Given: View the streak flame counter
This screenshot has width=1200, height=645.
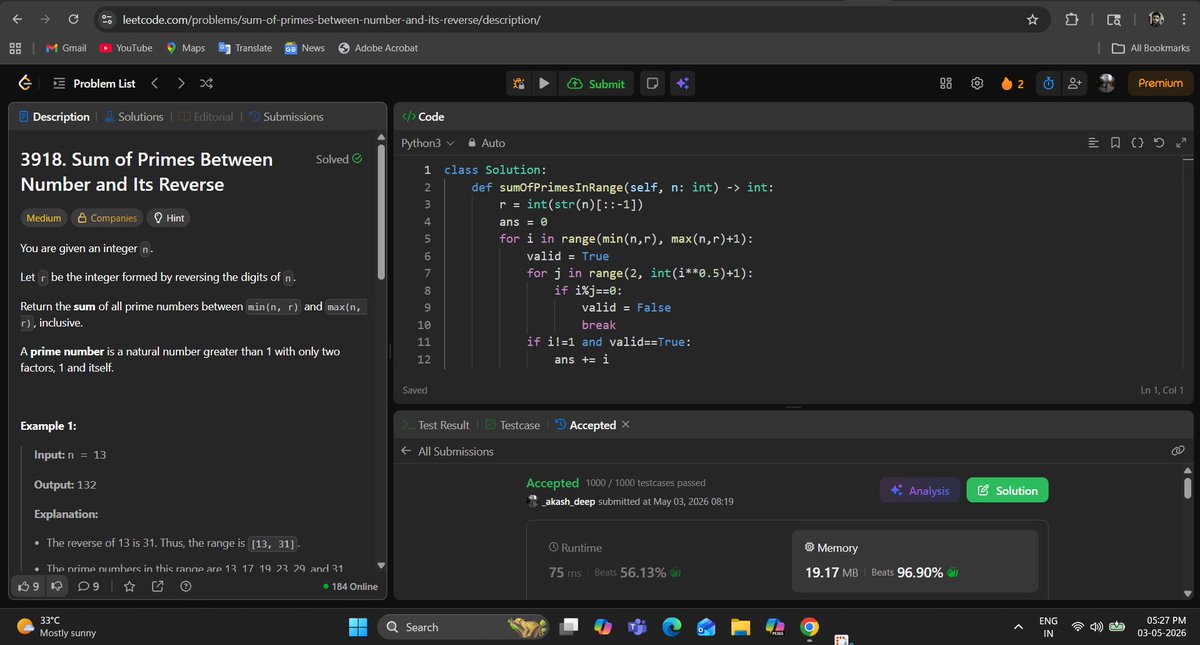Looking at the screenshot, I should (1012, 84).
